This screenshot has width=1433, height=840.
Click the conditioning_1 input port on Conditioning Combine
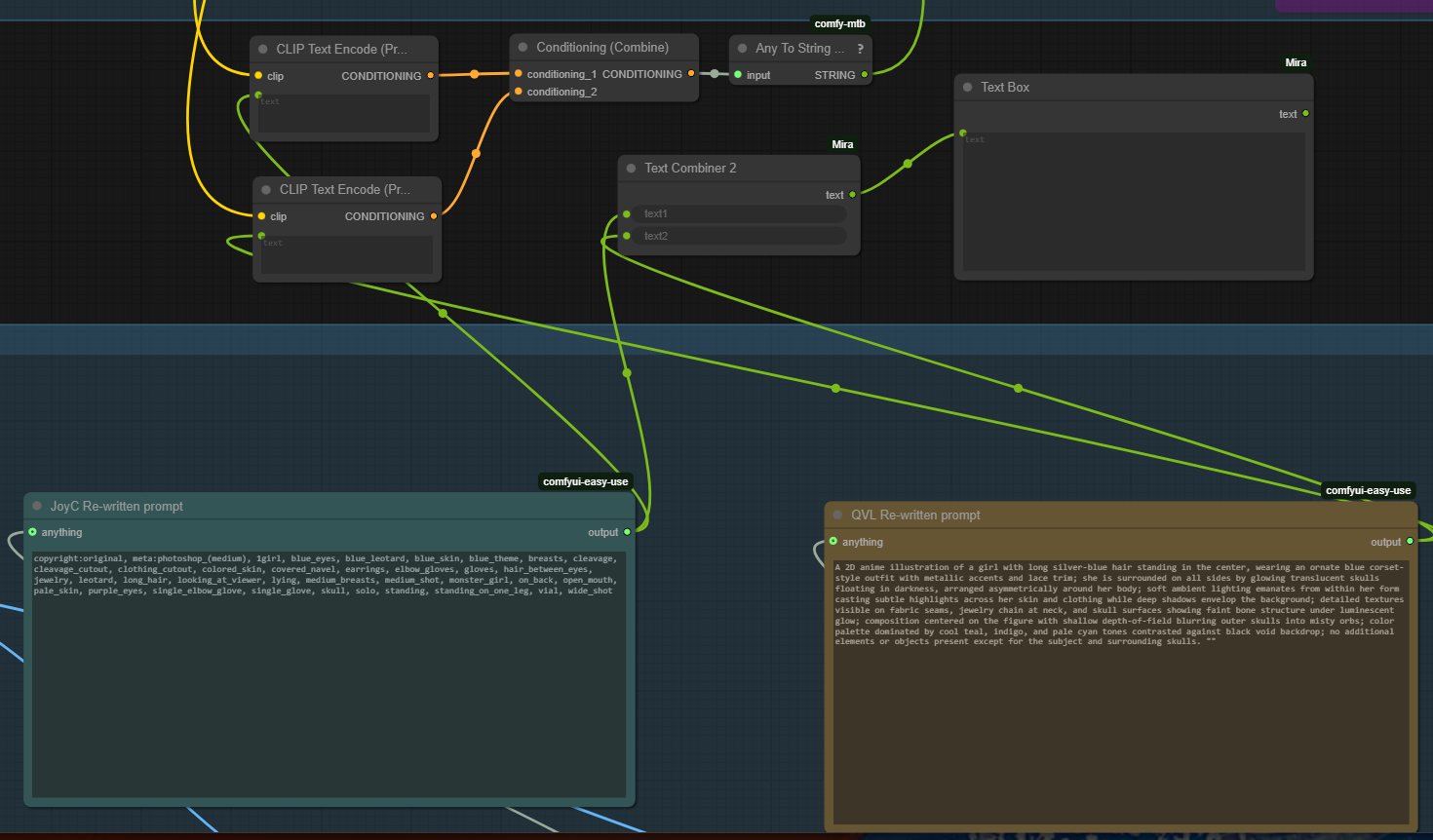click(x=519, y=74)
